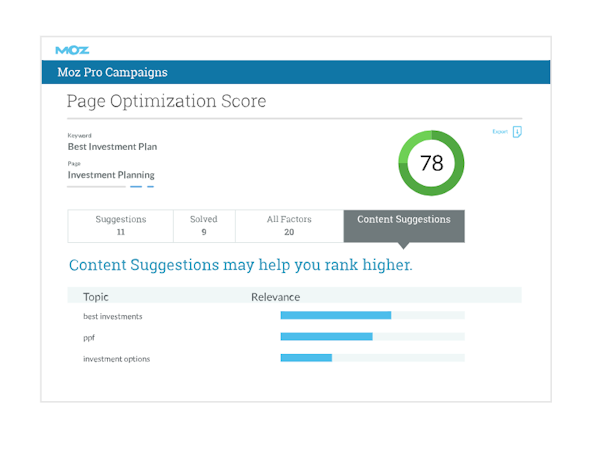Select the Suggestions 11 tab
Viewport: 600px width, 460px height.
click(x=121, y=226)
